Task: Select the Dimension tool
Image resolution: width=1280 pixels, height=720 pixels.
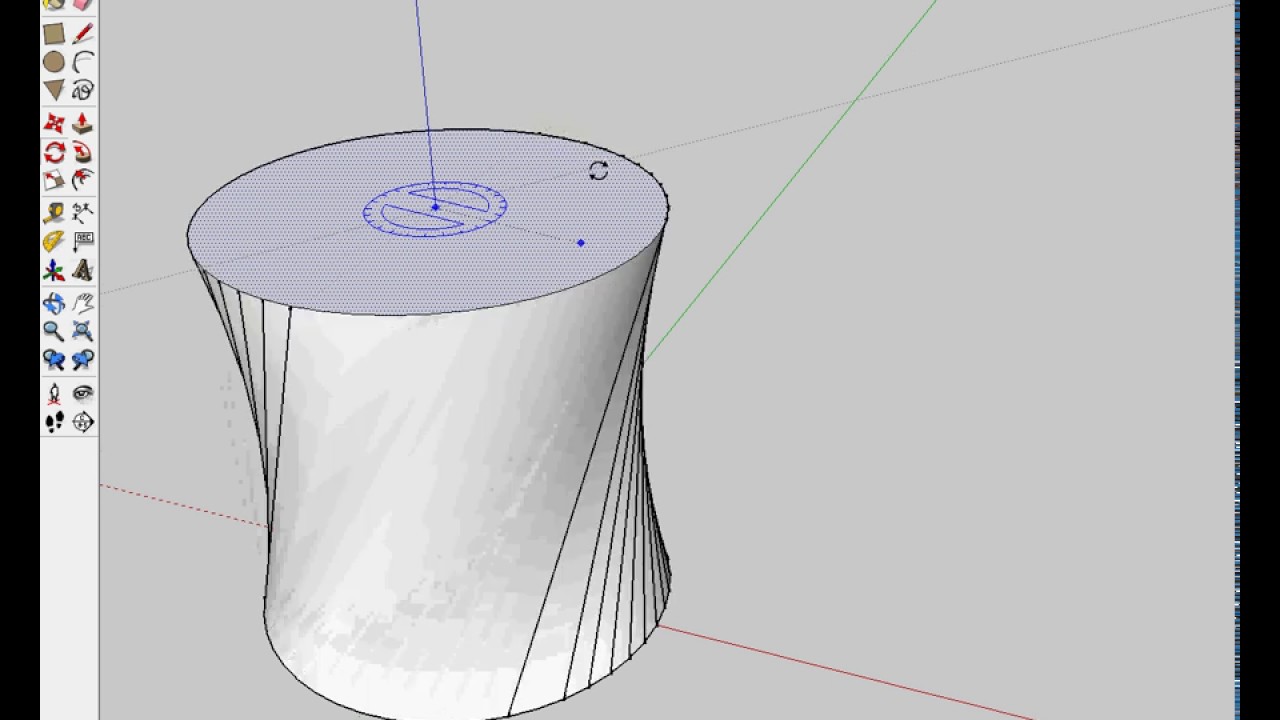Action: point(83,213)
